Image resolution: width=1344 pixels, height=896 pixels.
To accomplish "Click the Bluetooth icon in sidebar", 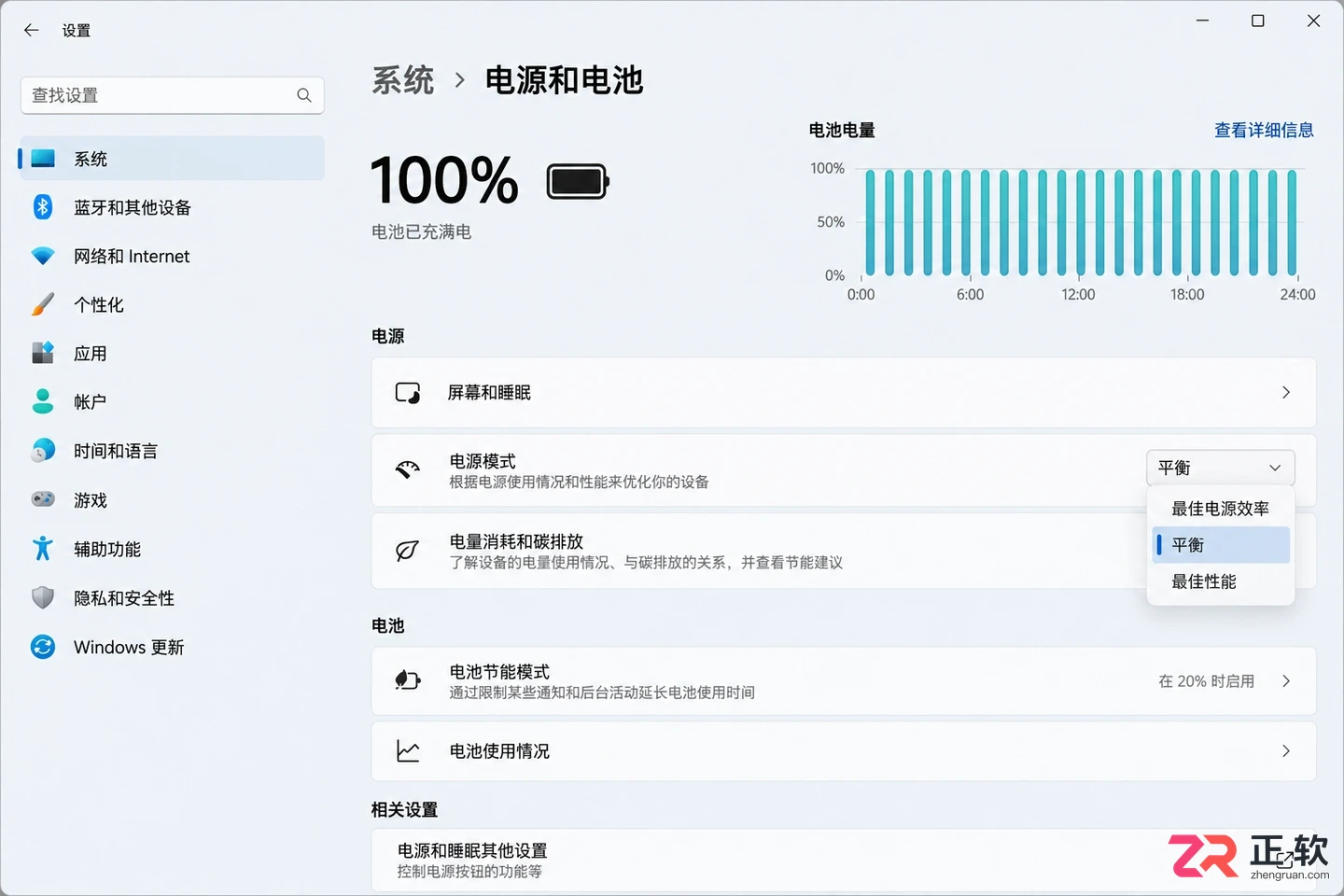I will (43, 207).
